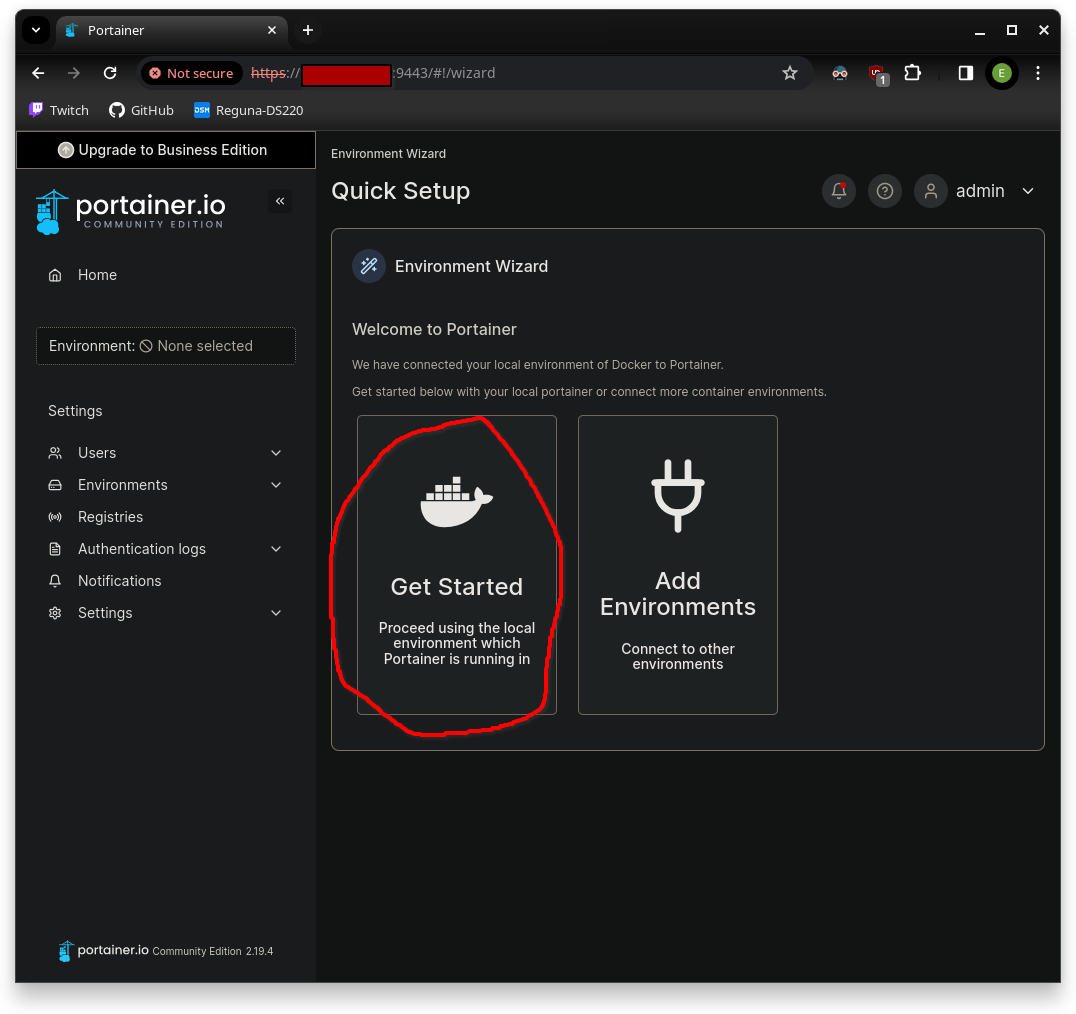Click Upgrade to Business Edition button
1076x1014 pixels.
coord(166,150)
